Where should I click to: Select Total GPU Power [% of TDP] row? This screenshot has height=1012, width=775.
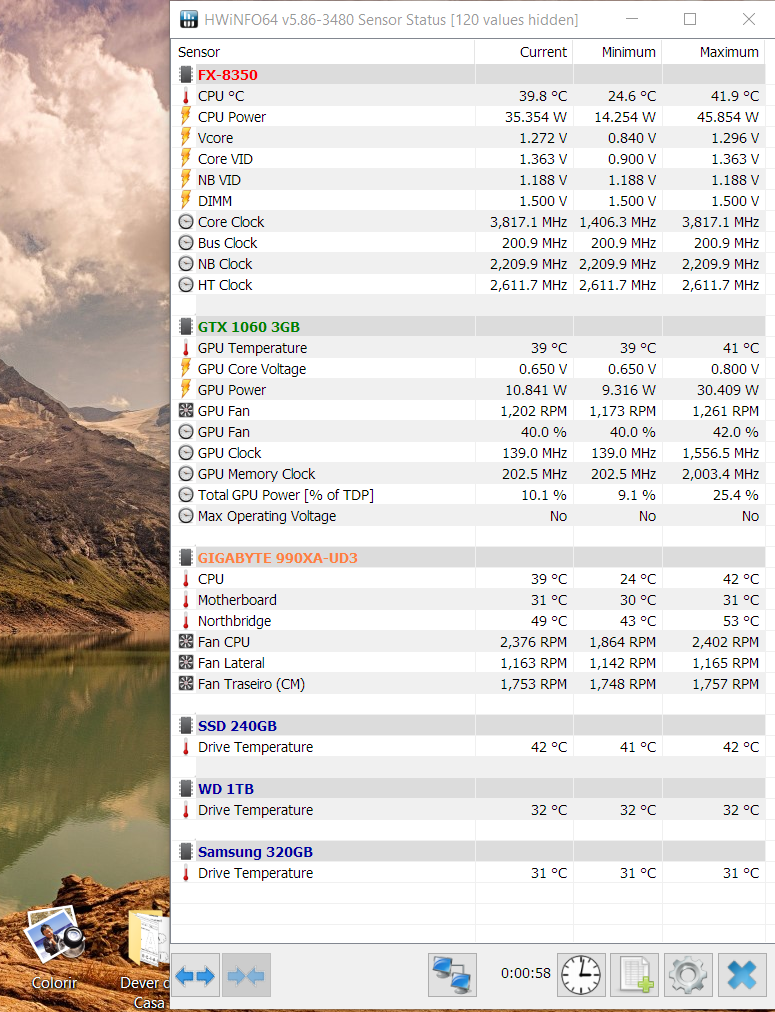[x=468, y=494]
